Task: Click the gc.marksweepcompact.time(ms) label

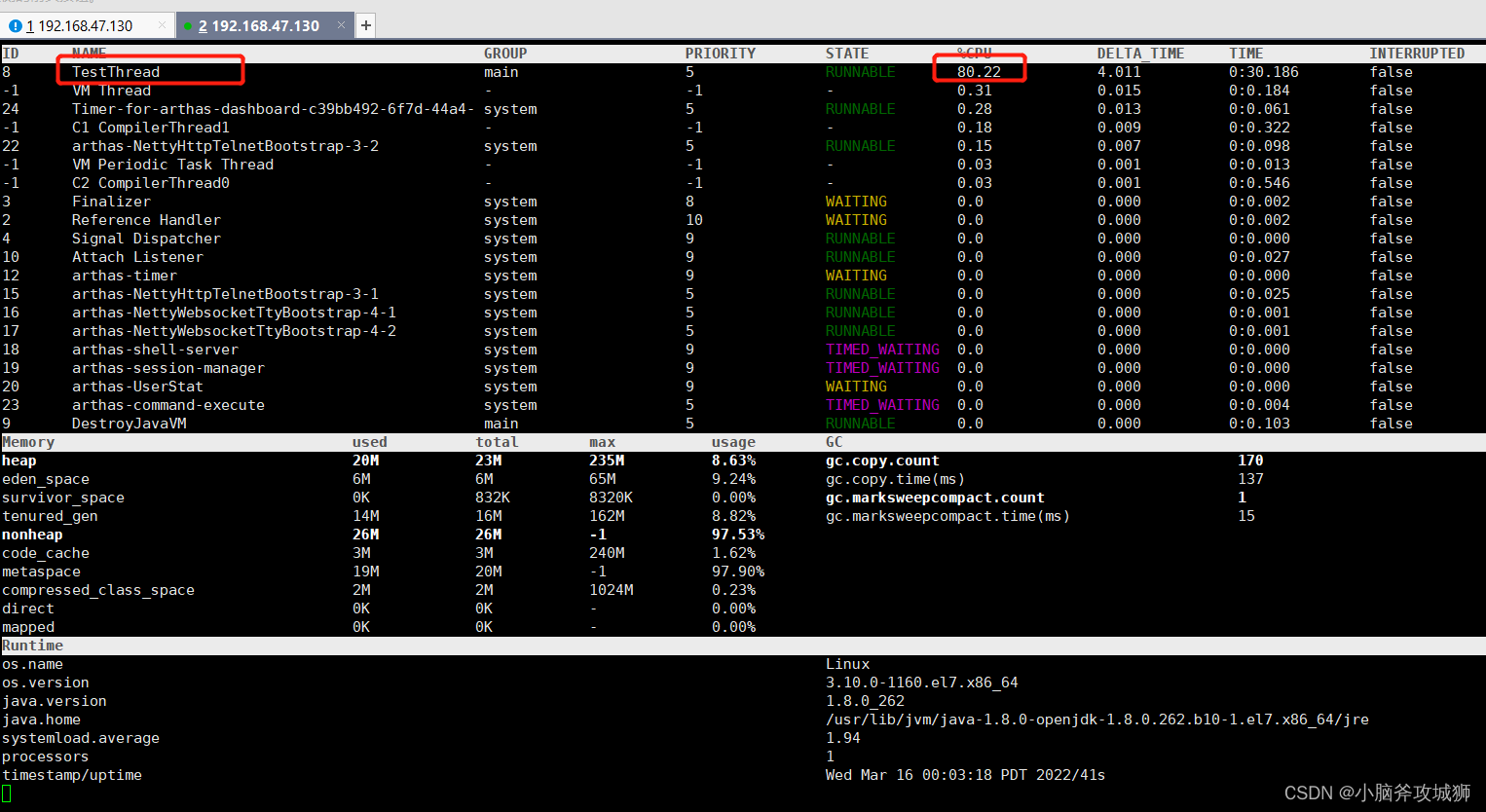Action: click(x=947, y=516)
